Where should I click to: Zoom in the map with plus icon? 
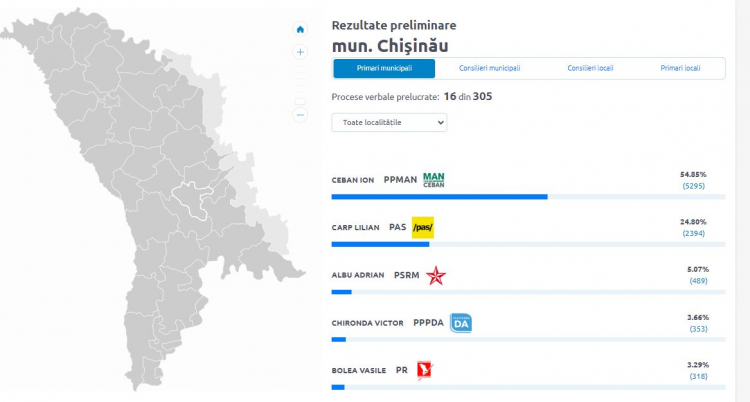click(300, 52)
